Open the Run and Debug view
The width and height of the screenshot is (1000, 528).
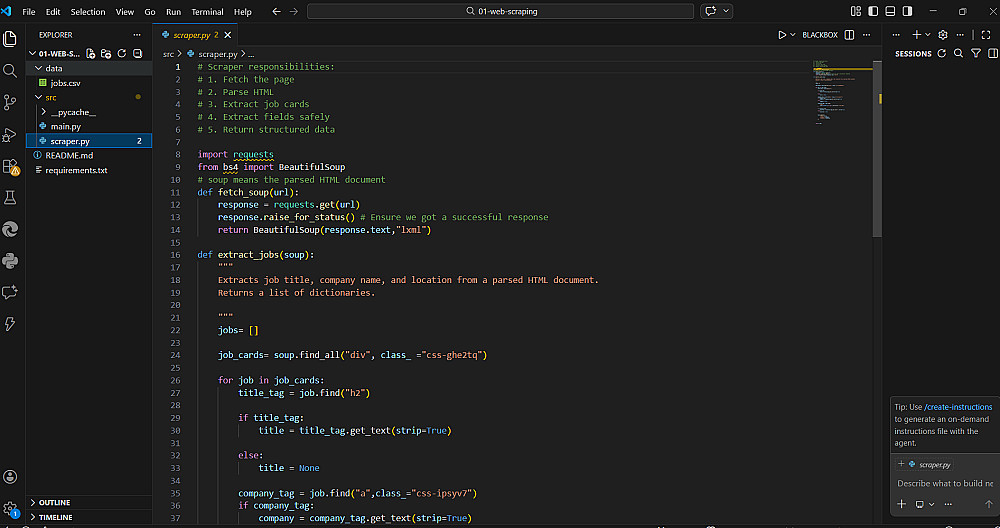(x=11, y=134)
